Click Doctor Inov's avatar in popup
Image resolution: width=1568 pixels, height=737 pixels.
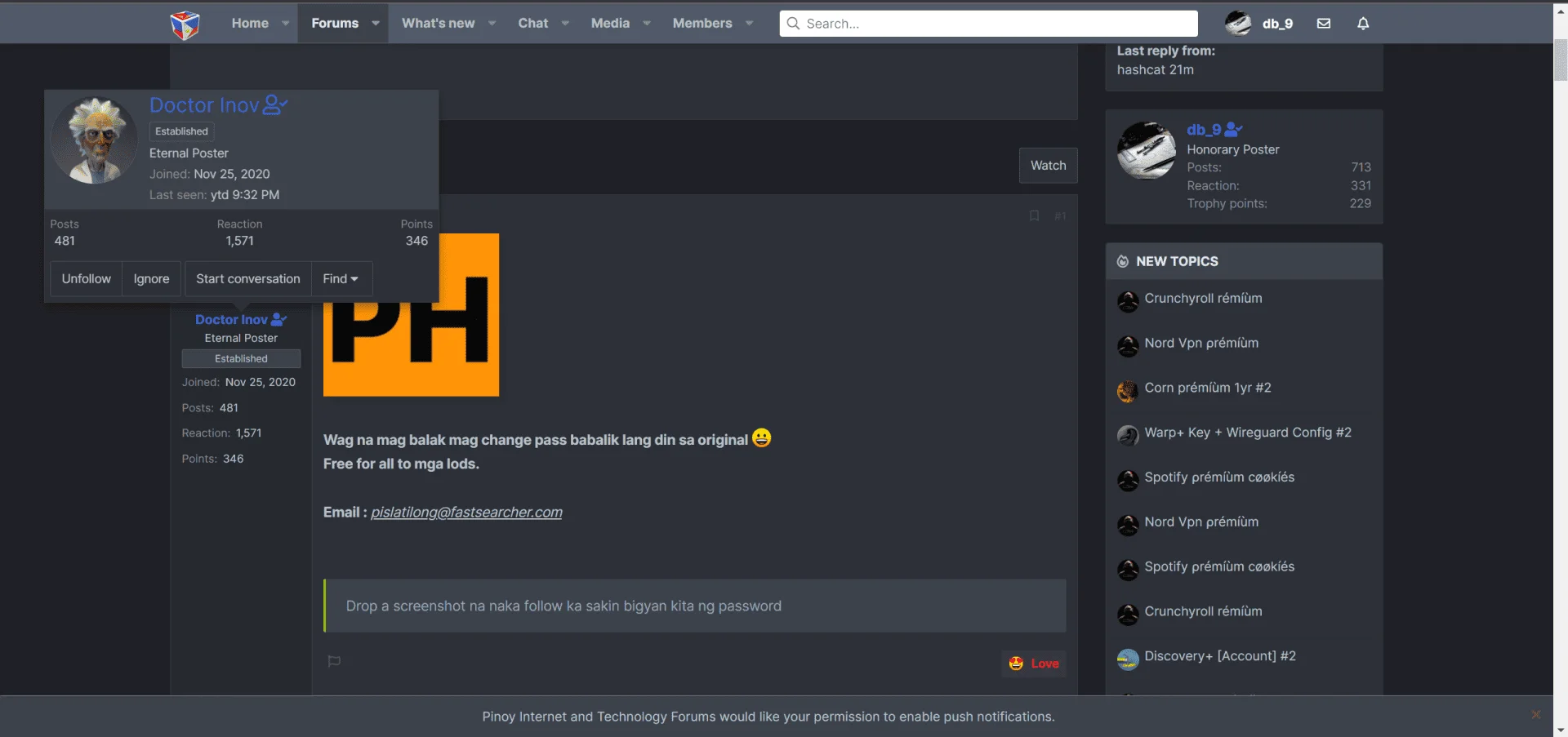click(95, 140)
